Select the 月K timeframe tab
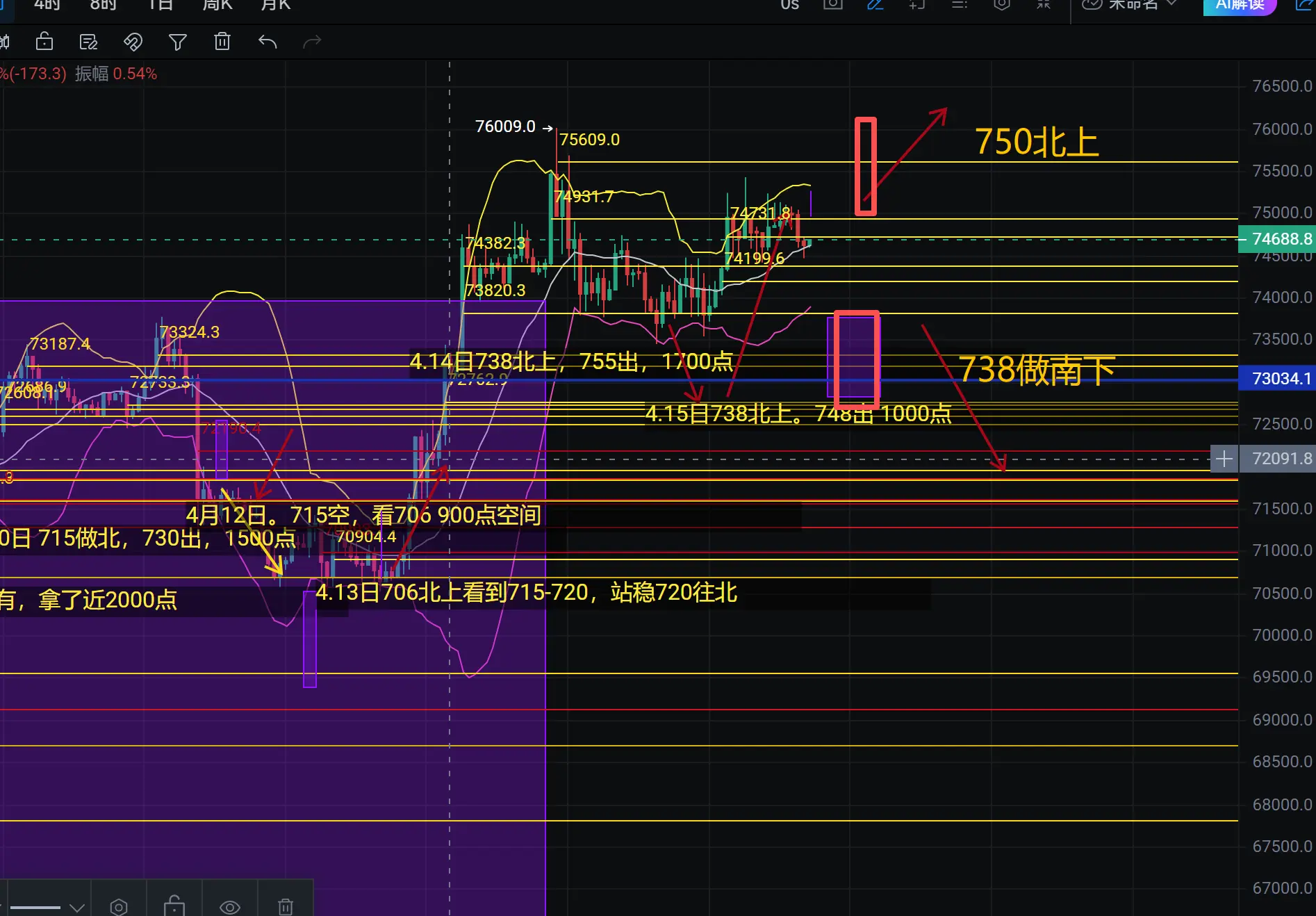The height and width of the screenshot is (916, 1316). 276,5
